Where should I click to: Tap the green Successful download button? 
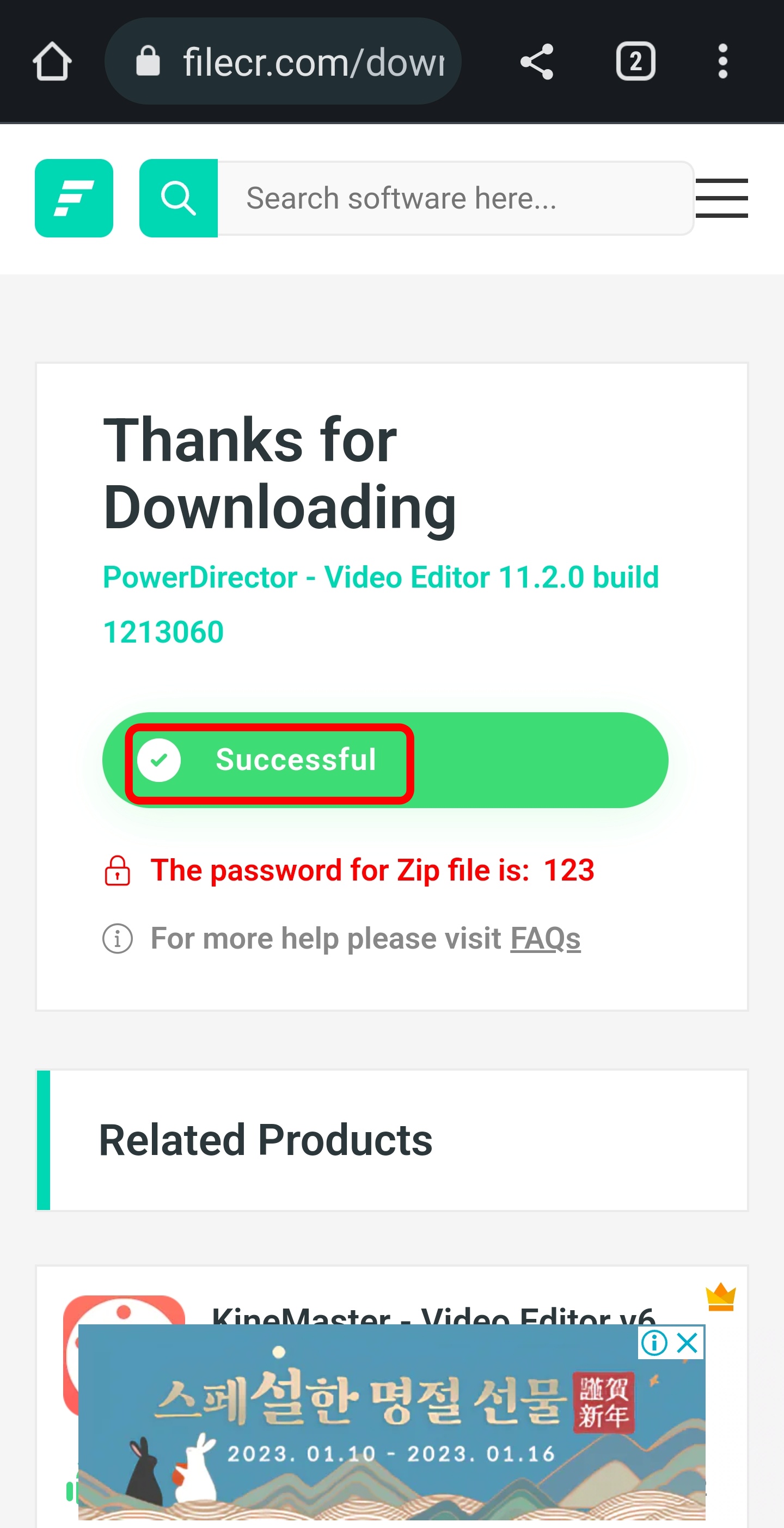coord(385,760)
